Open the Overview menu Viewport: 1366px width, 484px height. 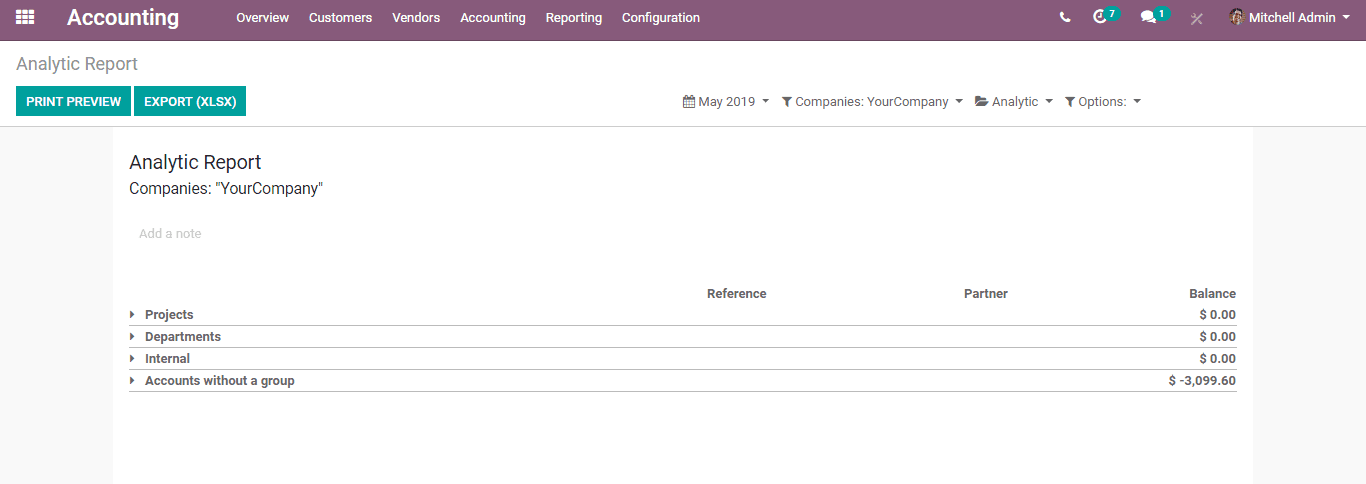click(x=262, y=17)
